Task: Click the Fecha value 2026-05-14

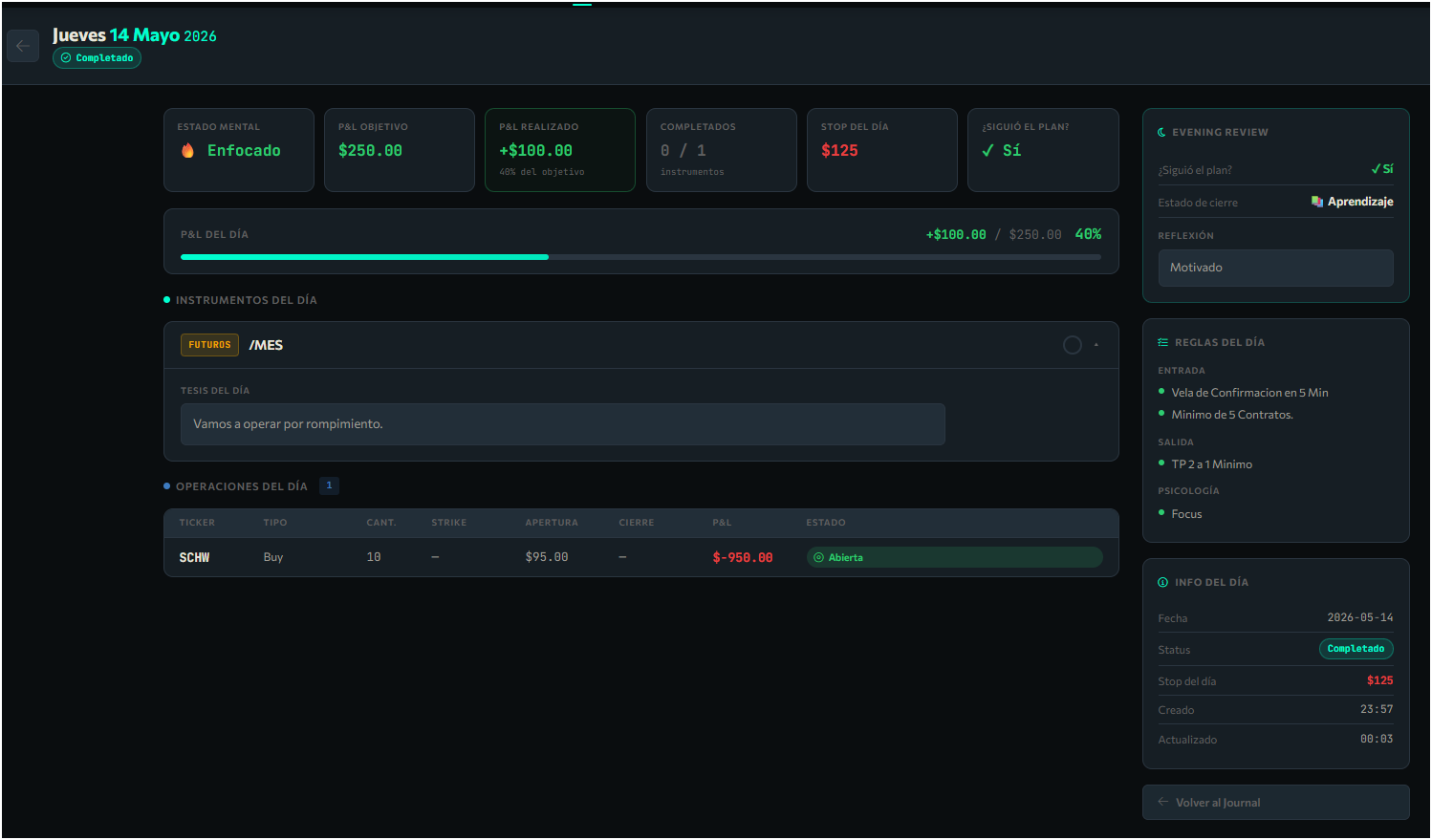Action: click(x=1359, y=618)
